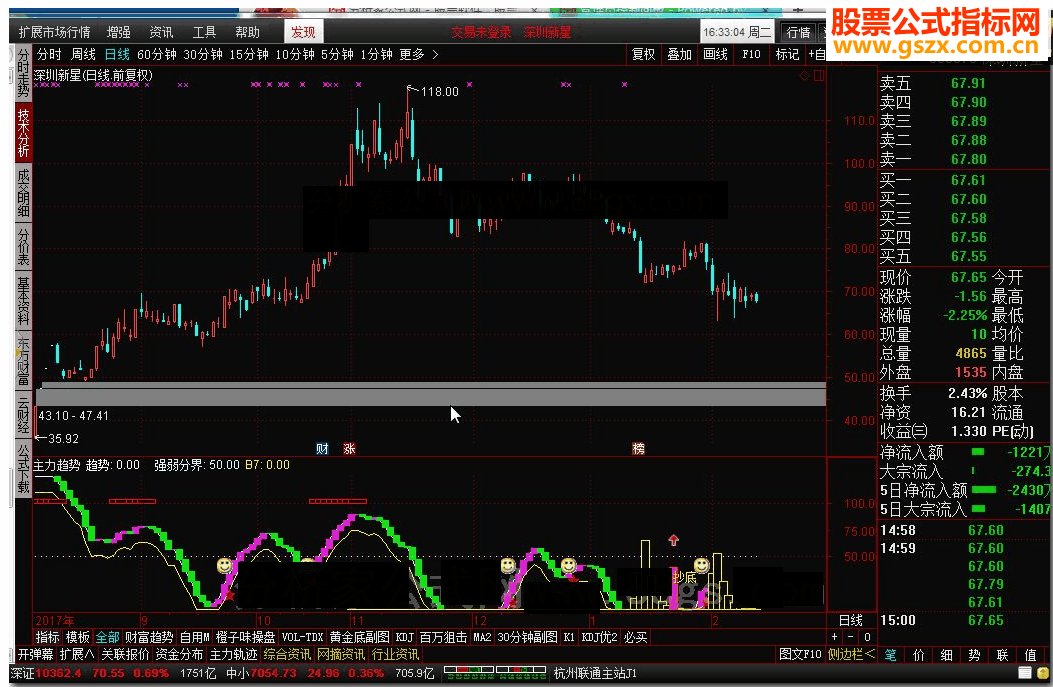Click the 标记 button
This screenshot has width=1053, height=687.
tap(787, 54)
